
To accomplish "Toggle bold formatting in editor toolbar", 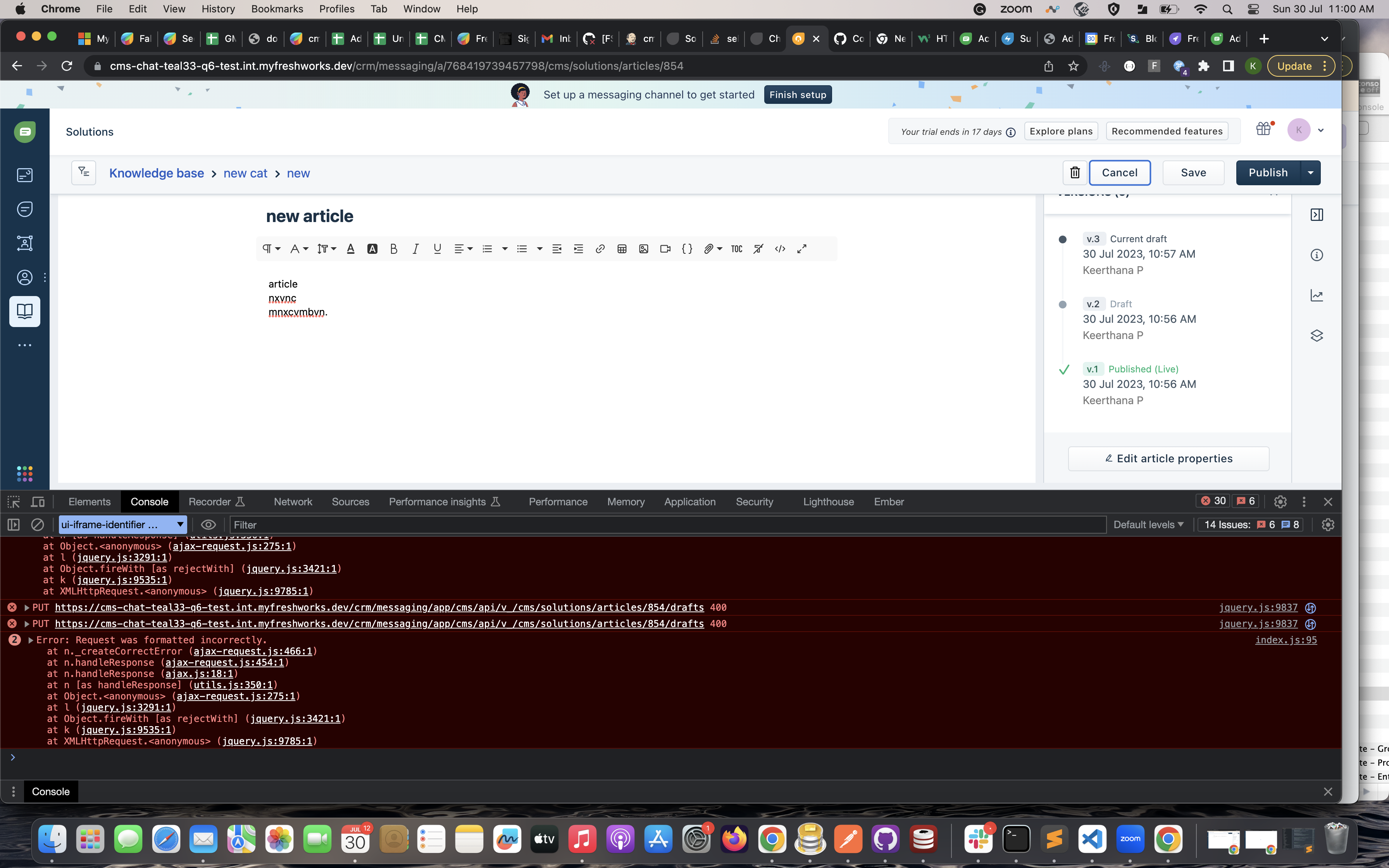I will (x=393, y=248).
